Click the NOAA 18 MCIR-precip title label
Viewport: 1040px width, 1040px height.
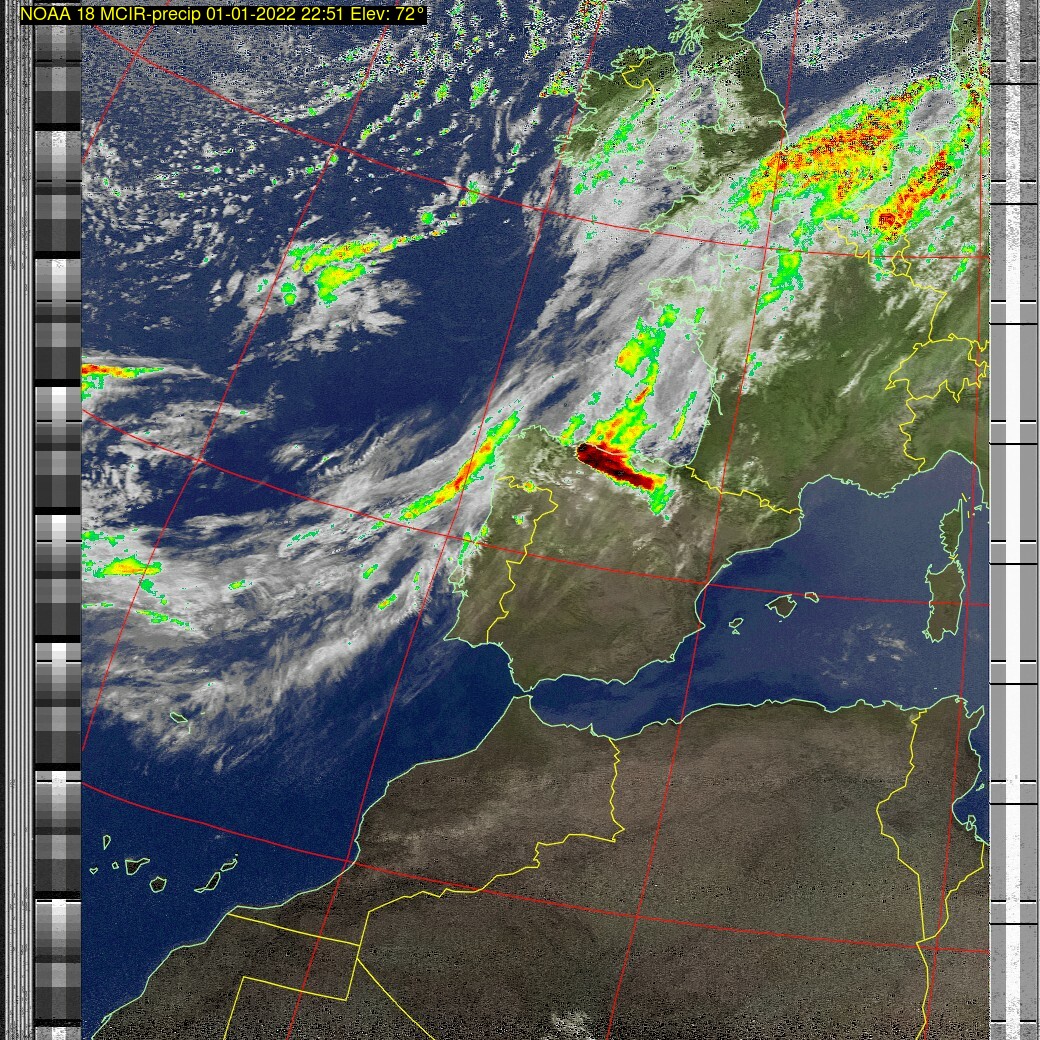(222, 14)
